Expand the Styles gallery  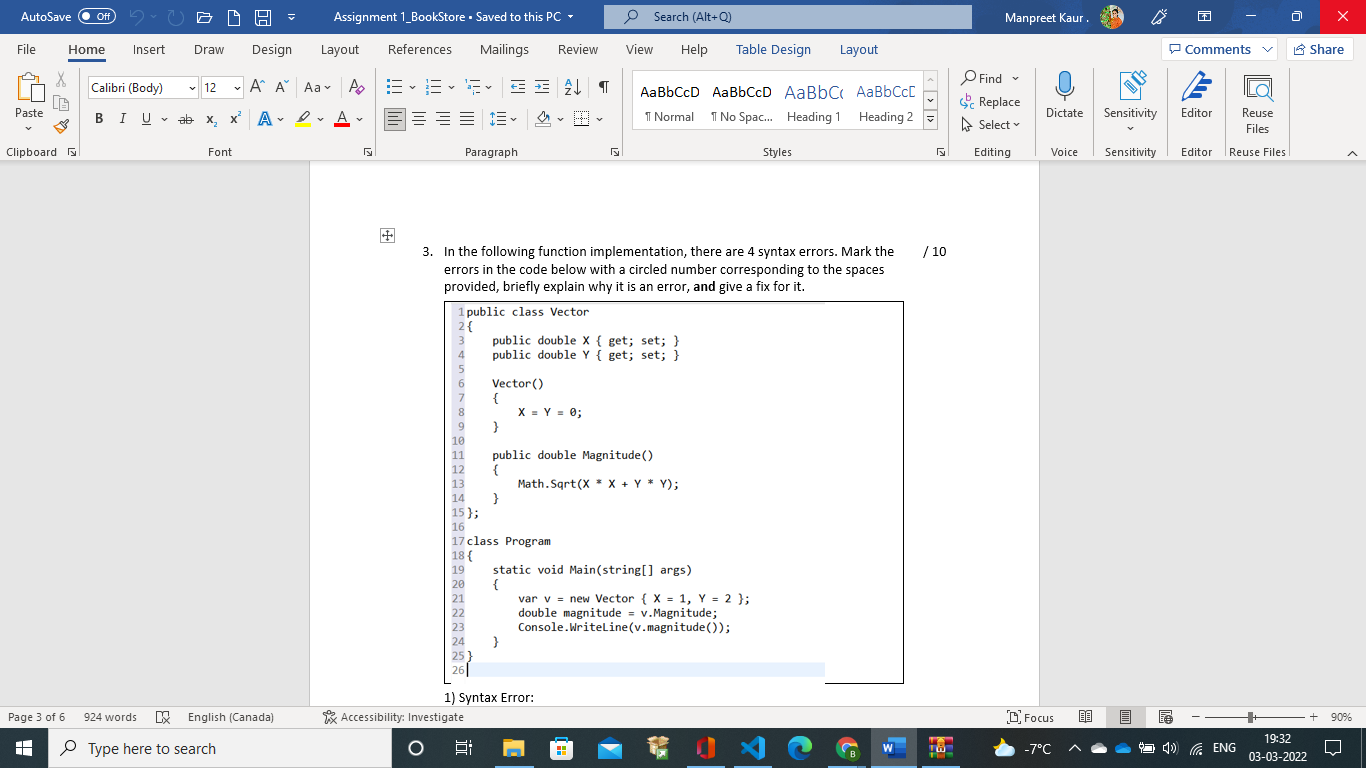click(x=930, y=119)
